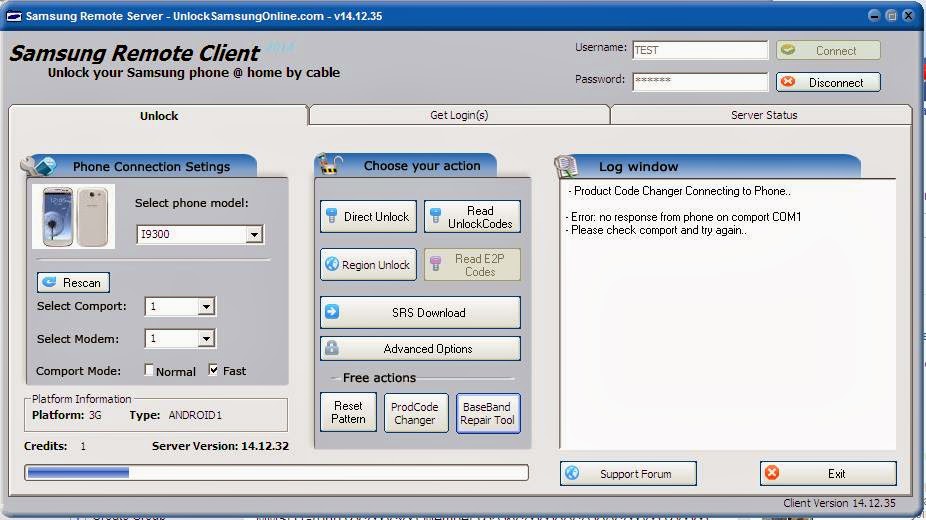Click the Username input field
Image resolution: width=926 pixels, height=520 pixels.
point(700,50)
